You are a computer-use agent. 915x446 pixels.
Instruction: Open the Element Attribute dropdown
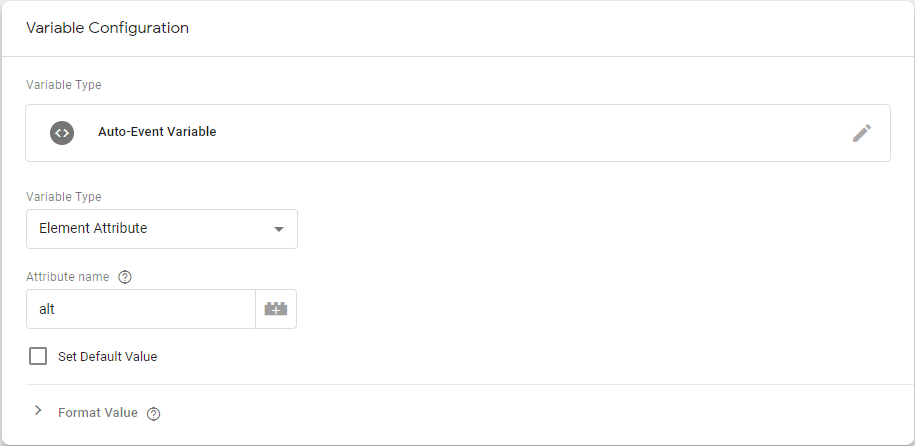[x=162, y=229]
